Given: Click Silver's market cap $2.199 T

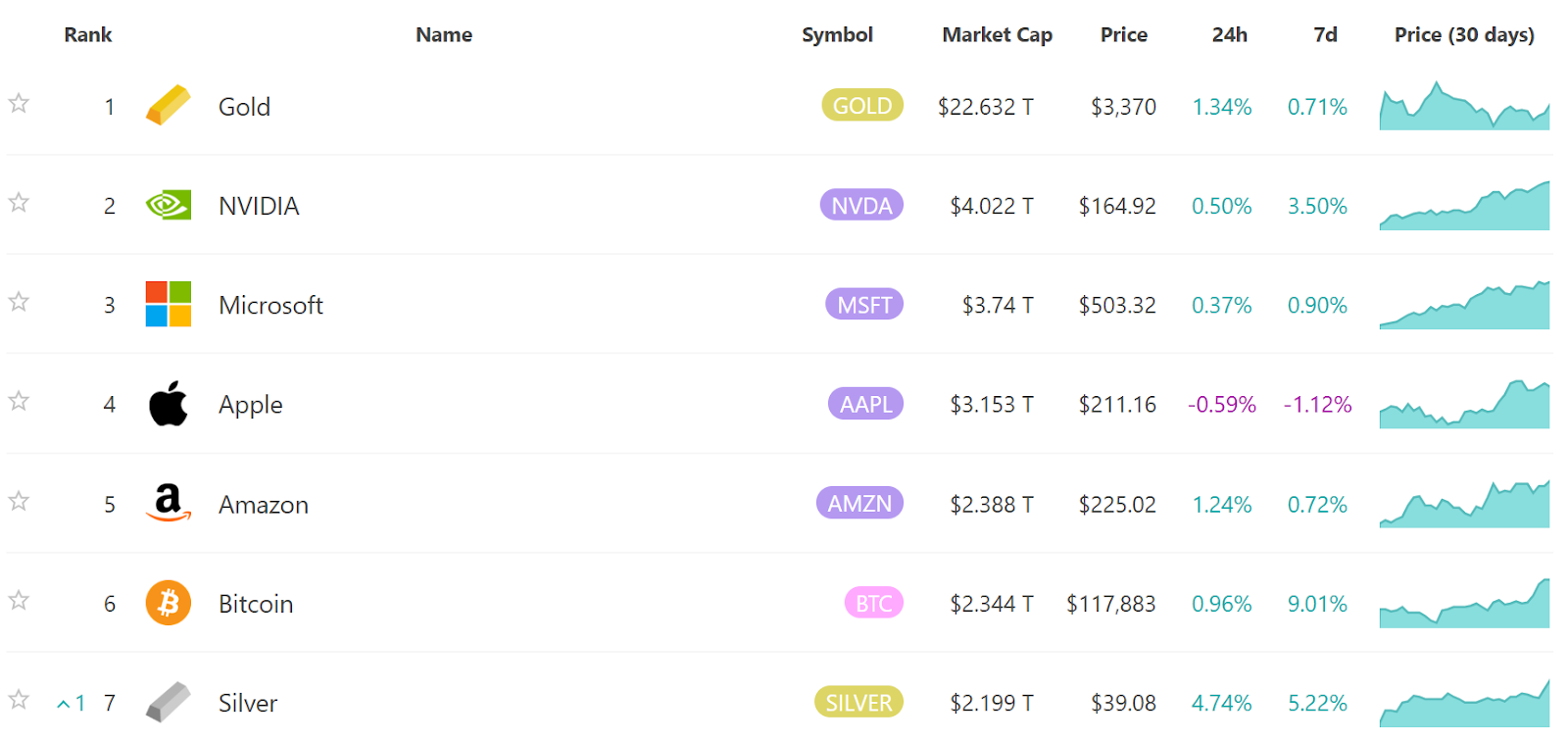Looking at the screenshot, I should 991,703.
